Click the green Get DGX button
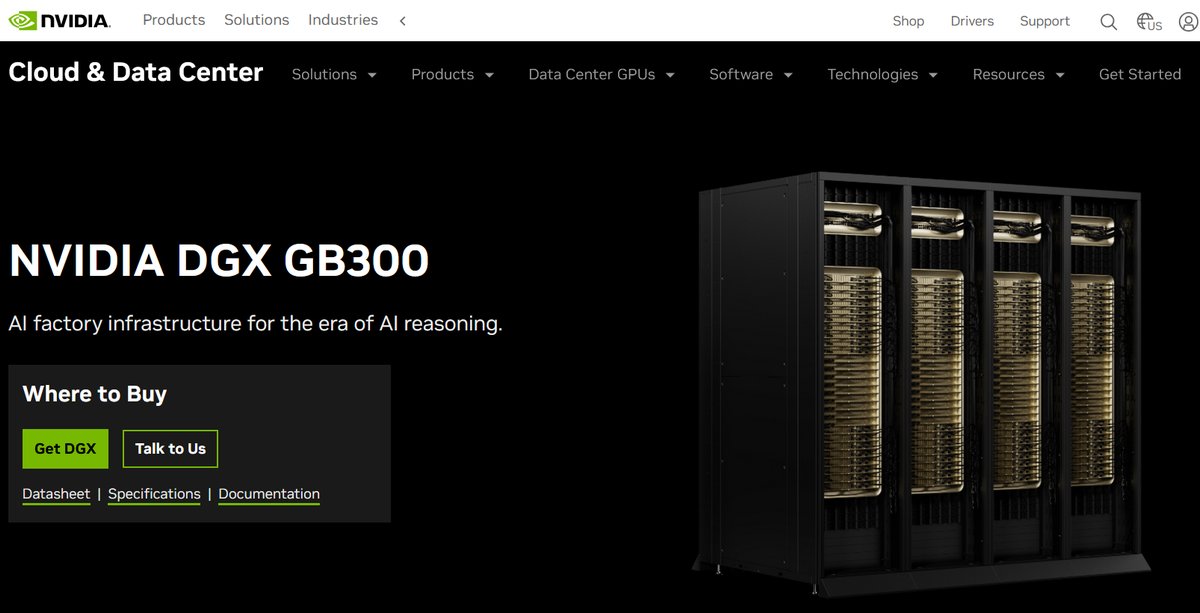Image resolution: width=1200 pixels, height=613 pixels. [x=65, y=449]
